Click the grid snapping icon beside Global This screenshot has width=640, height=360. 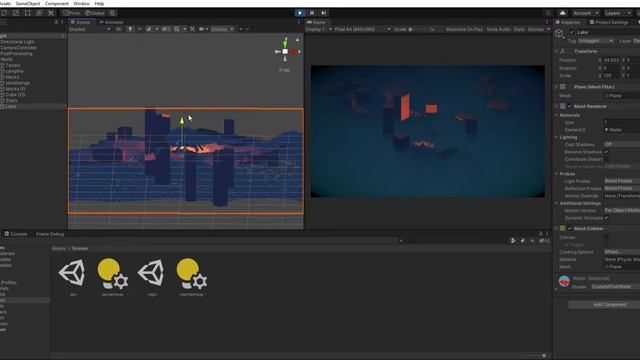click(x=113, y=13)
